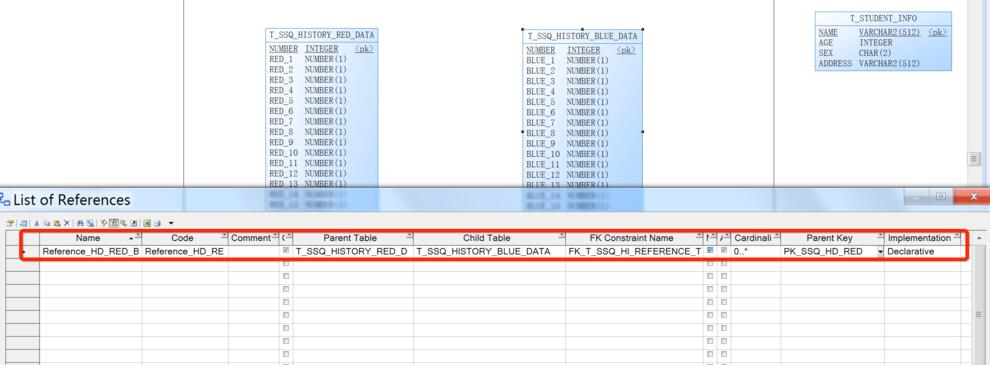Click the arrow-box icon before Excel export
This screenshot has height=365, width=990.
[x=134, y=223]
